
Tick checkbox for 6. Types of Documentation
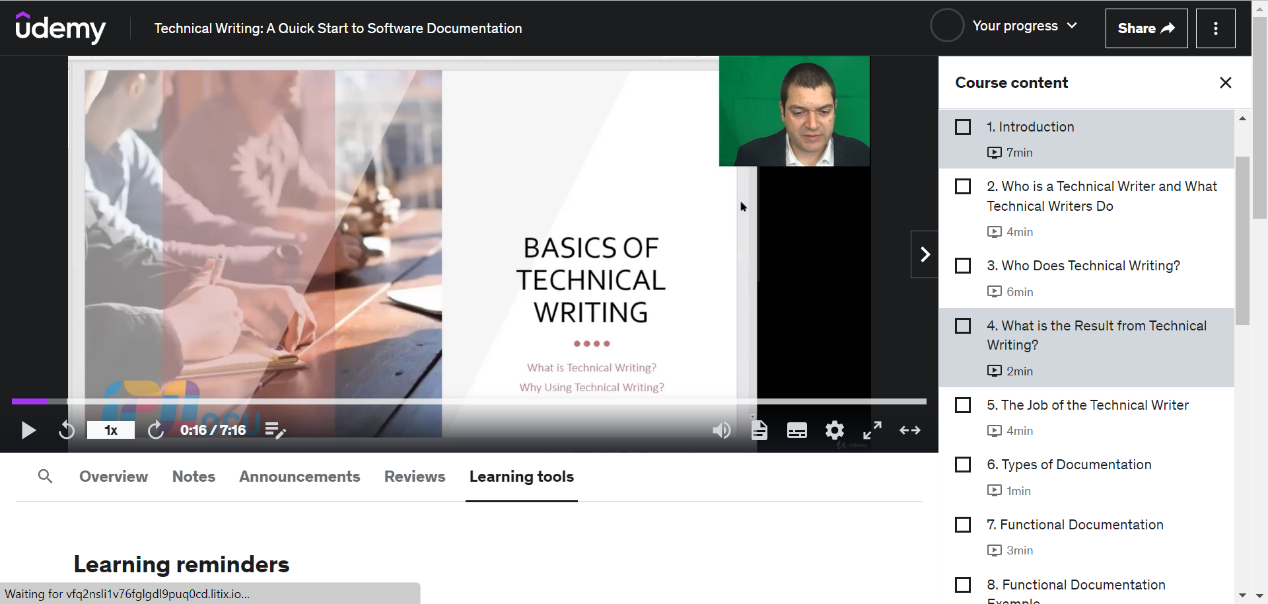(x=963, y=465)
